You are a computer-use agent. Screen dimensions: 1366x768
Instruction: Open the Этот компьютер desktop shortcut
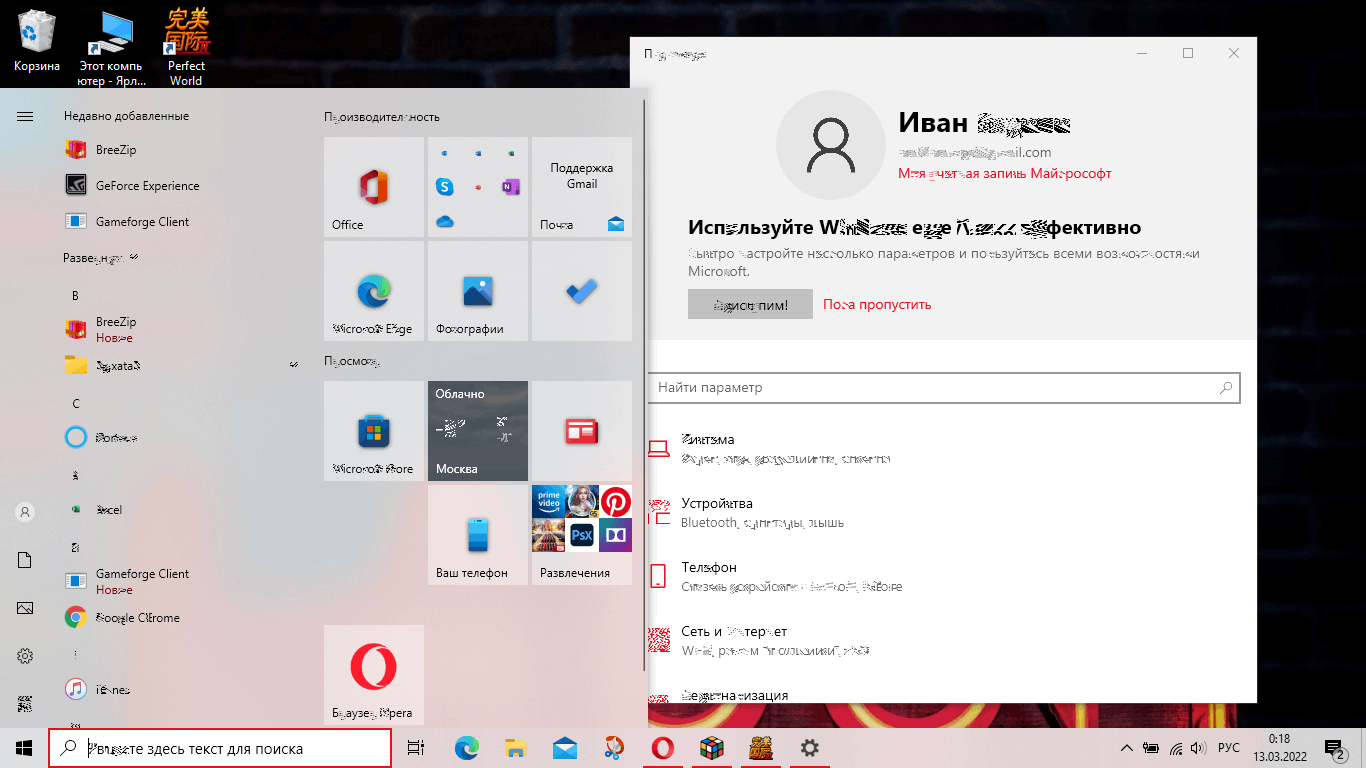point(111,47)
